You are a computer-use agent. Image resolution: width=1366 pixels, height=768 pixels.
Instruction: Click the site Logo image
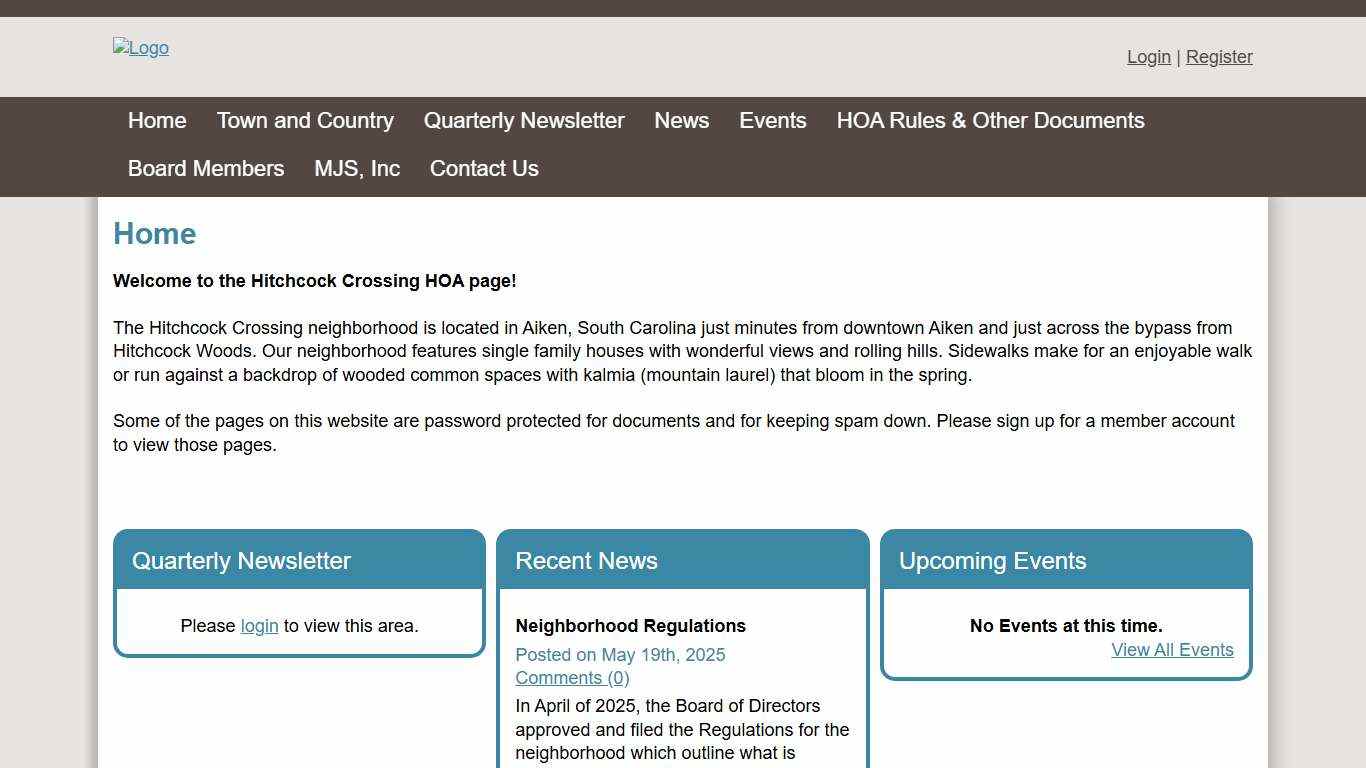click(141, 48)
